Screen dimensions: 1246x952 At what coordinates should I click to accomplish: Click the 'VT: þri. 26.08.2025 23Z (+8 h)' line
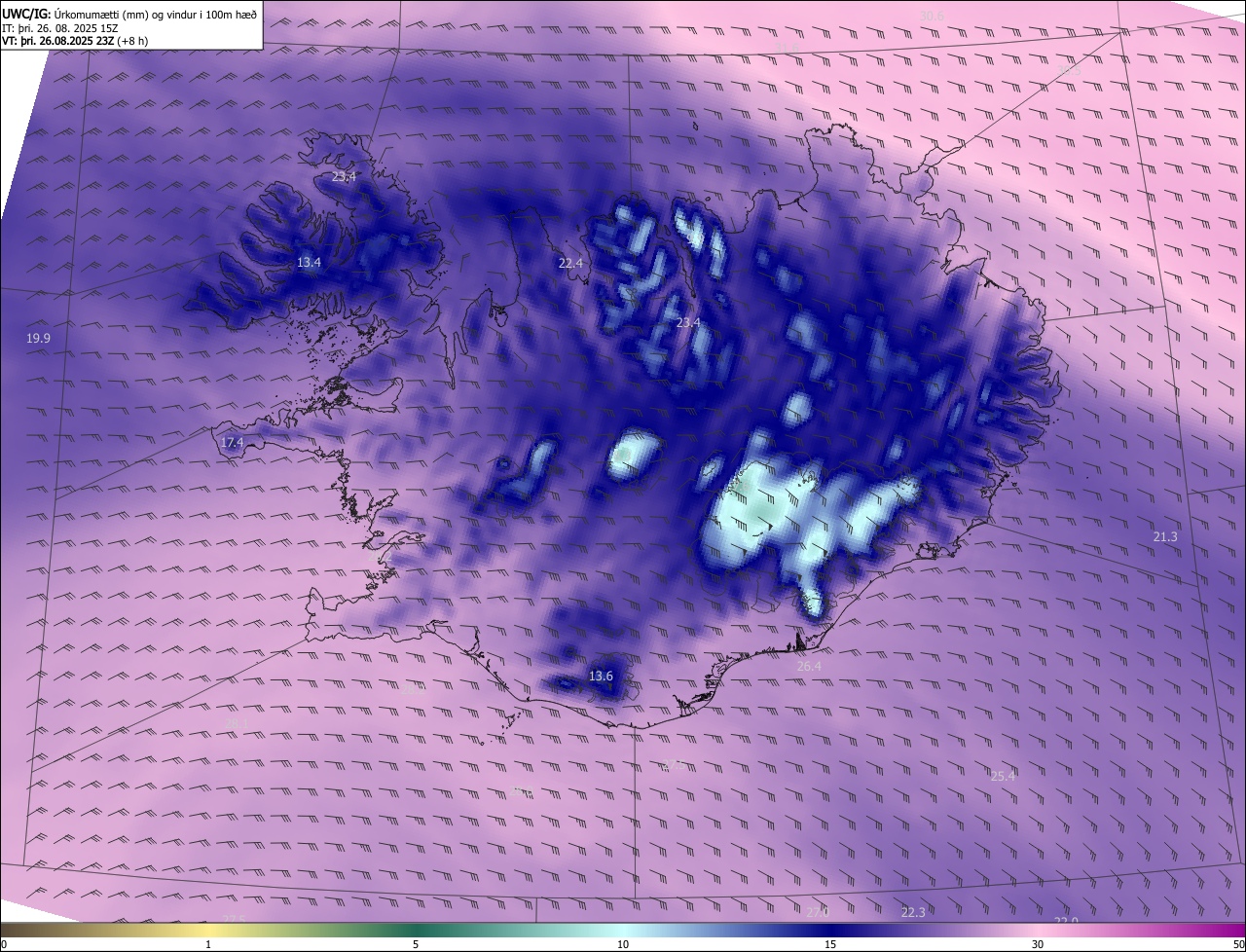pos(75,41)
